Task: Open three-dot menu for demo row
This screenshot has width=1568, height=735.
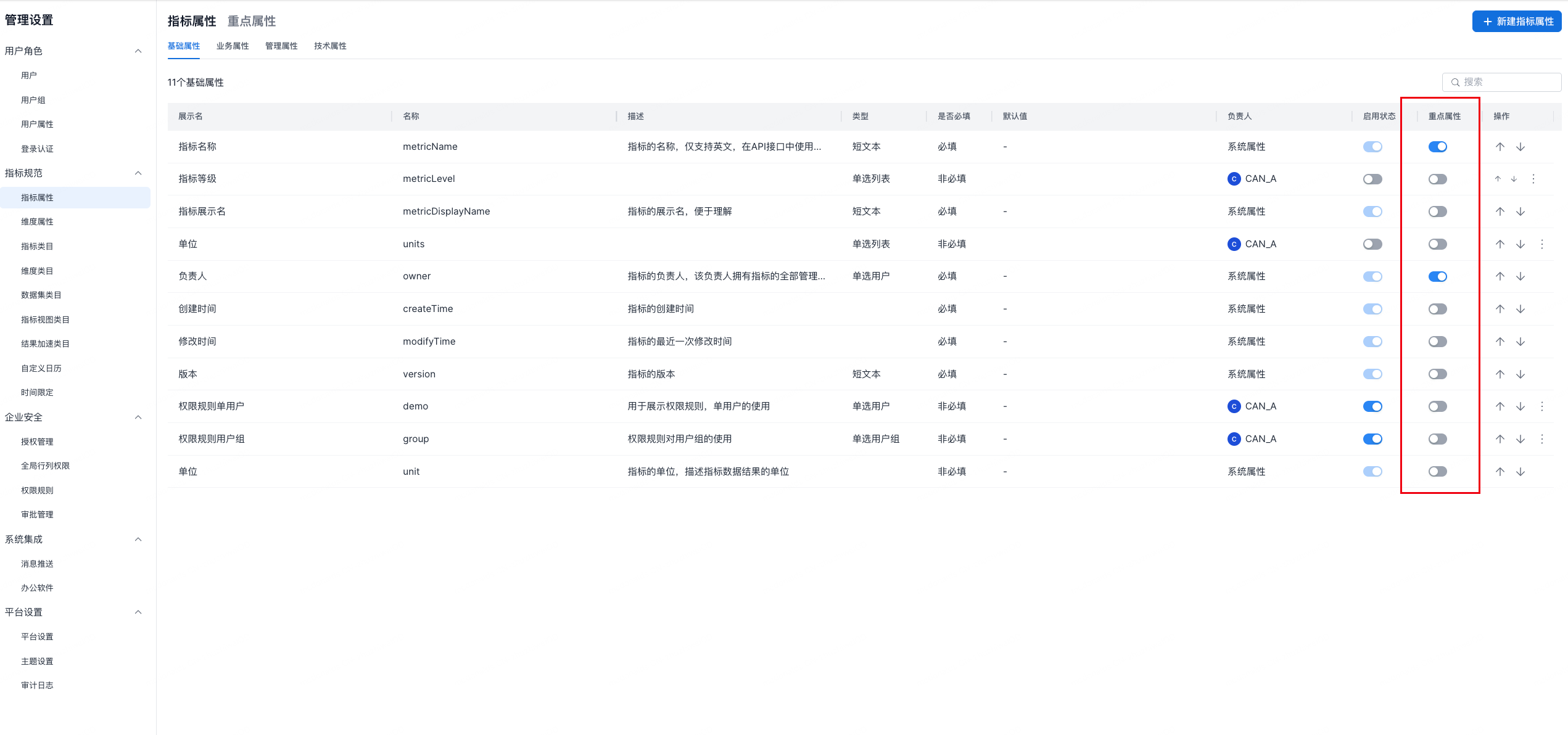Action: 1541,406
